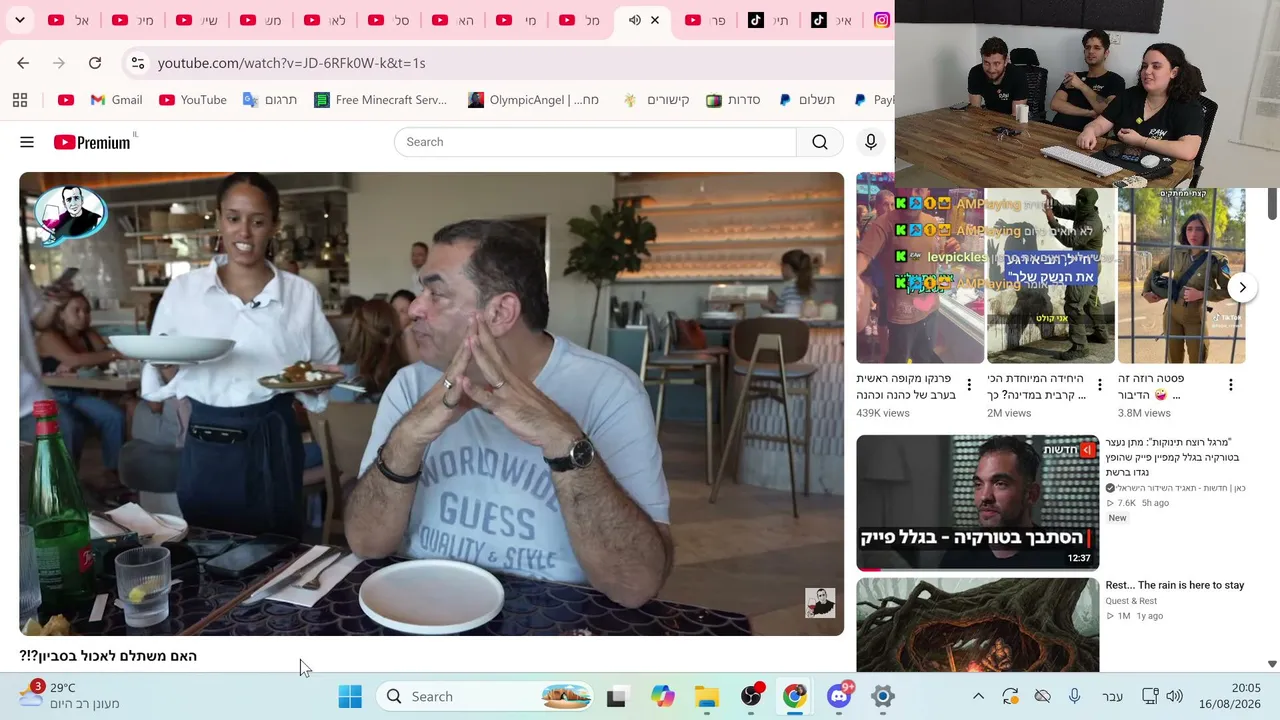Launch Copilot from the taskbar
The height and width of the screenshot is (720, 1280).
click(662, 697)
